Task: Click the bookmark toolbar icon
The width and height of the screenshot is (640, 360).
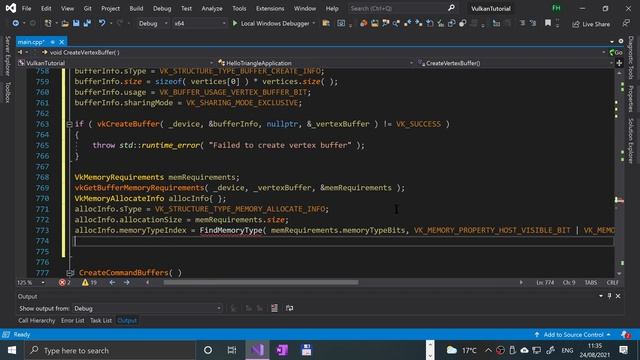Action: point(548,23)
